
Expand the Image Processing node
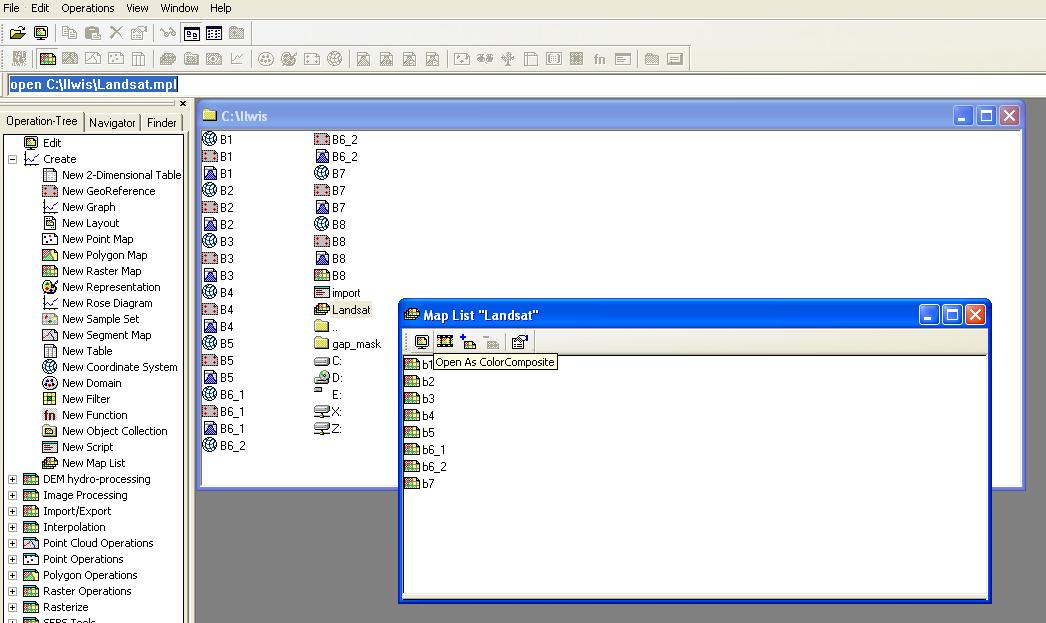[x=12, y=495]
